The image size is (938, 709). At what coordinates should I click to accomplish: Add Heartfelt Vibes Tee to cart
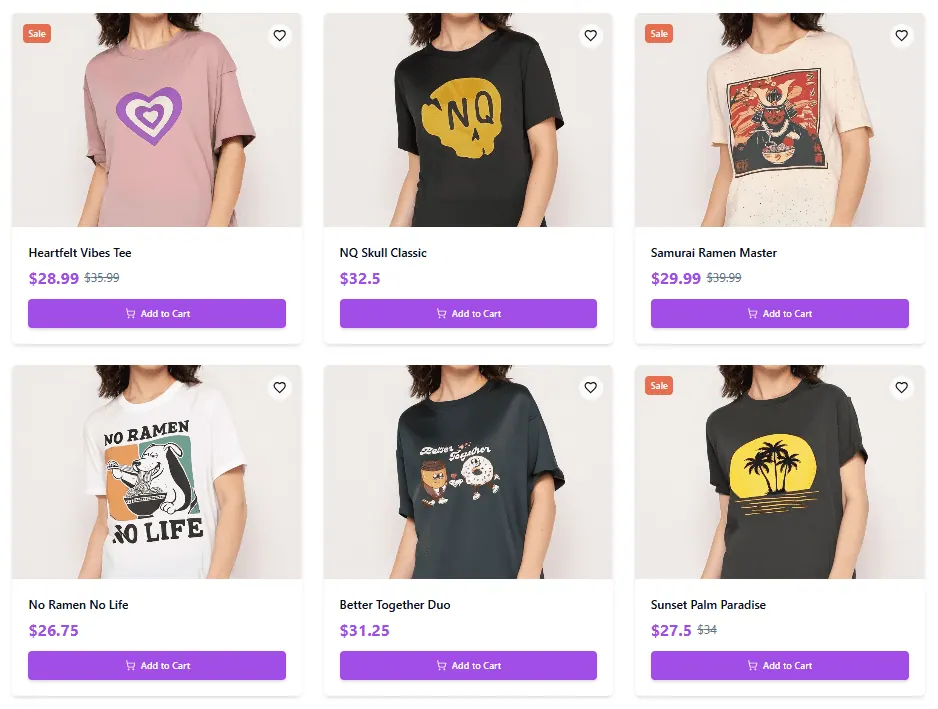click(x=157, y=314)
